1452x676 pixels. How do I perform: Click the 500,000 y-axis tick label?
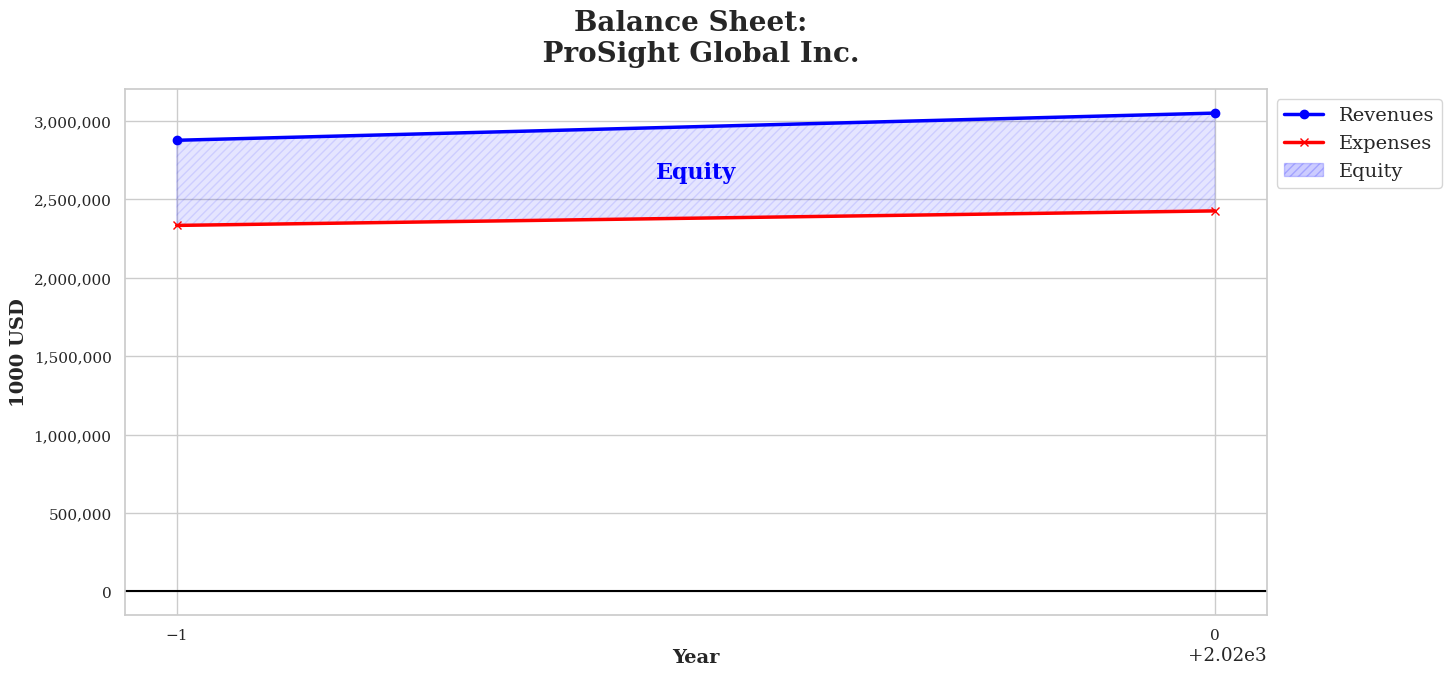(79, 514)
